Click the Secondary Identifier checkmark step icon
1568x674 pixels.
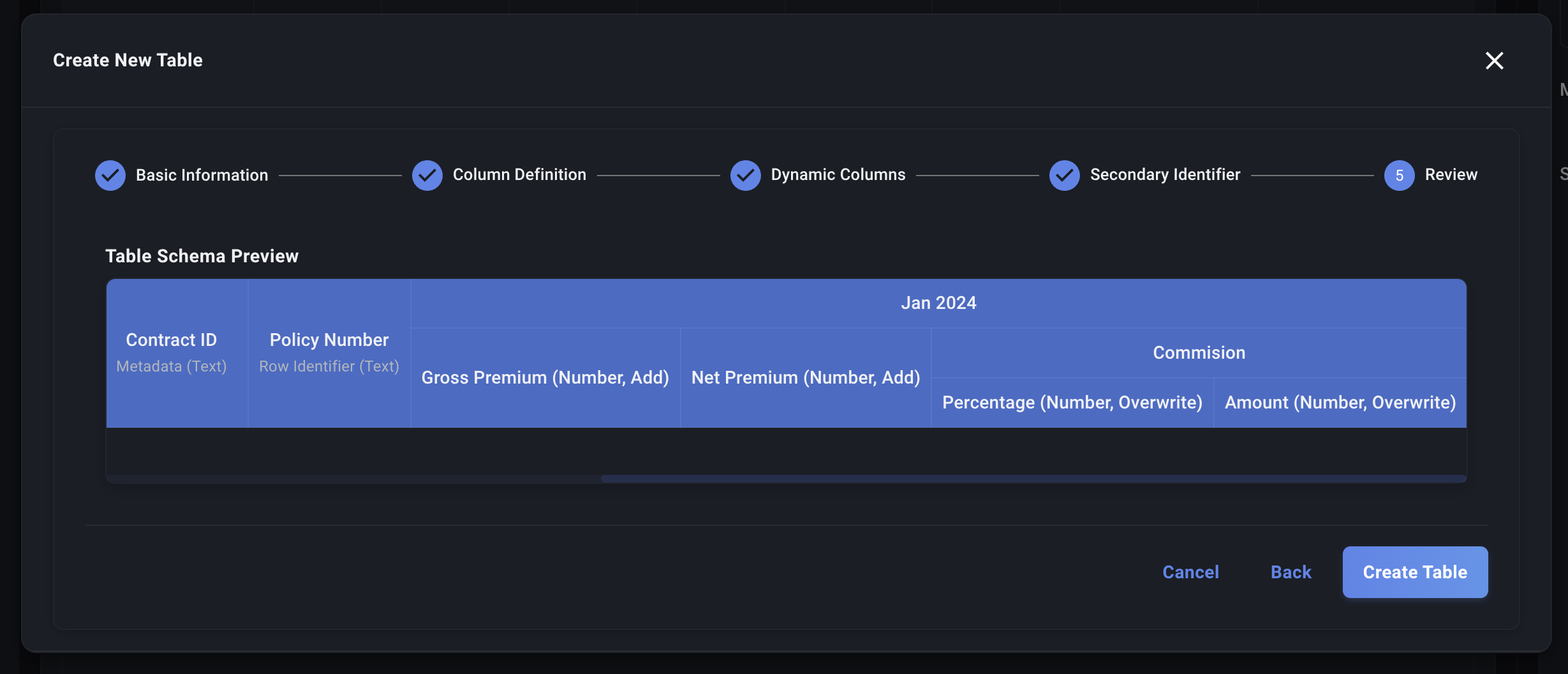coord(1065,176)
